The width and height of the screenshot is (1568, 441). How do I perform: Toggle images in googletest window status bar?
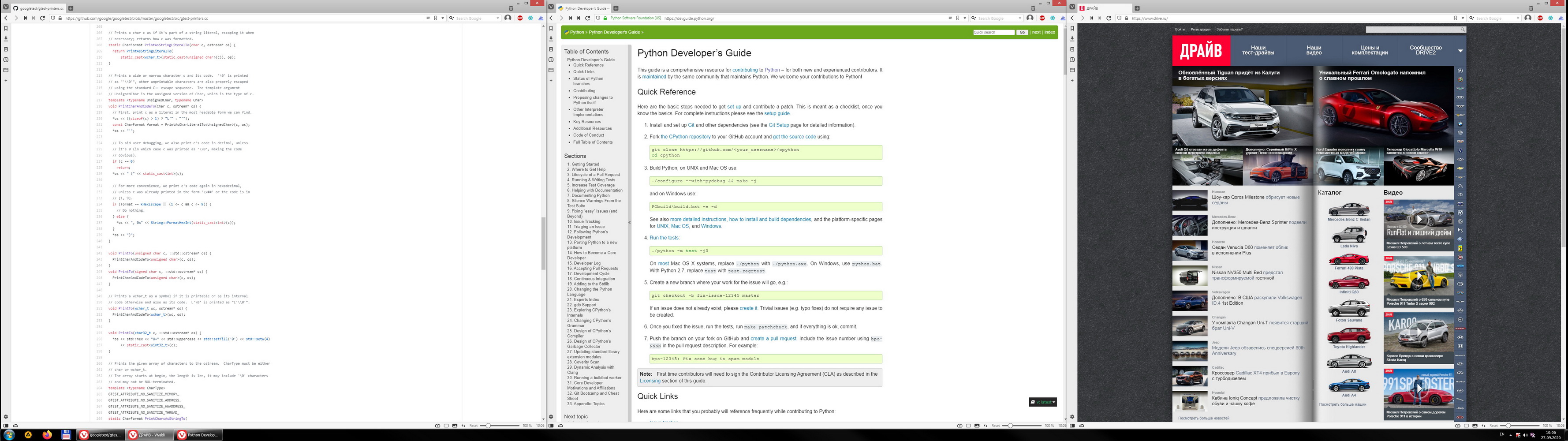(455, 425)
